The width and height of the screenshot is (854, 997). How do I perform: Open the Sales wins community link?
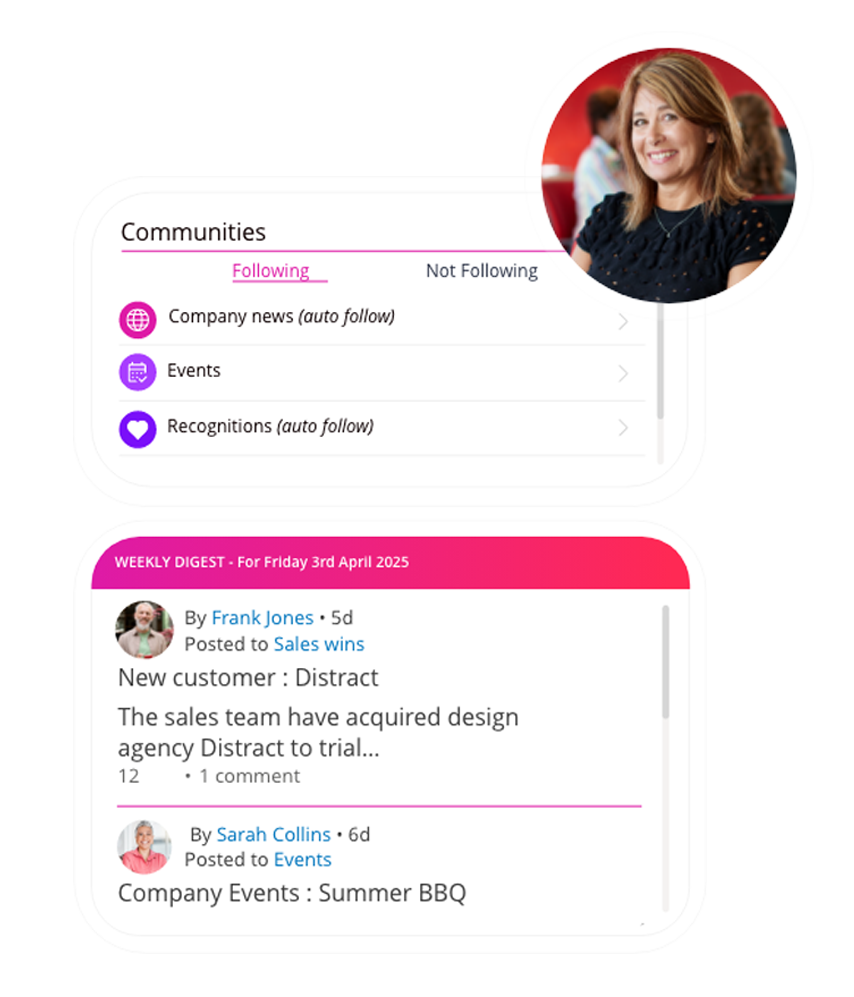(x=319, y=644)
